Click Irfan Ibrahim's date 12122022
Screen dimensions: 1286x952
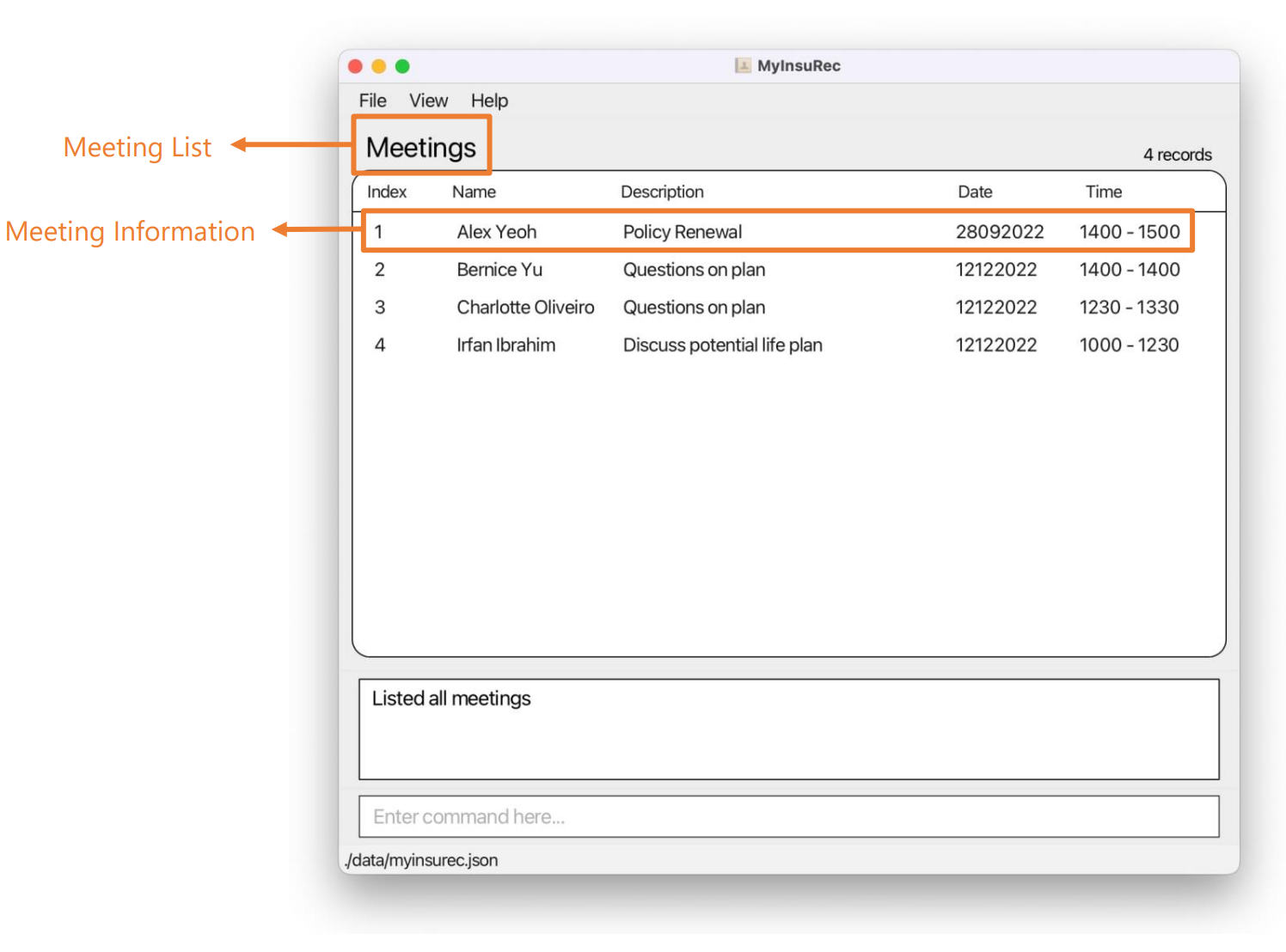996,345
